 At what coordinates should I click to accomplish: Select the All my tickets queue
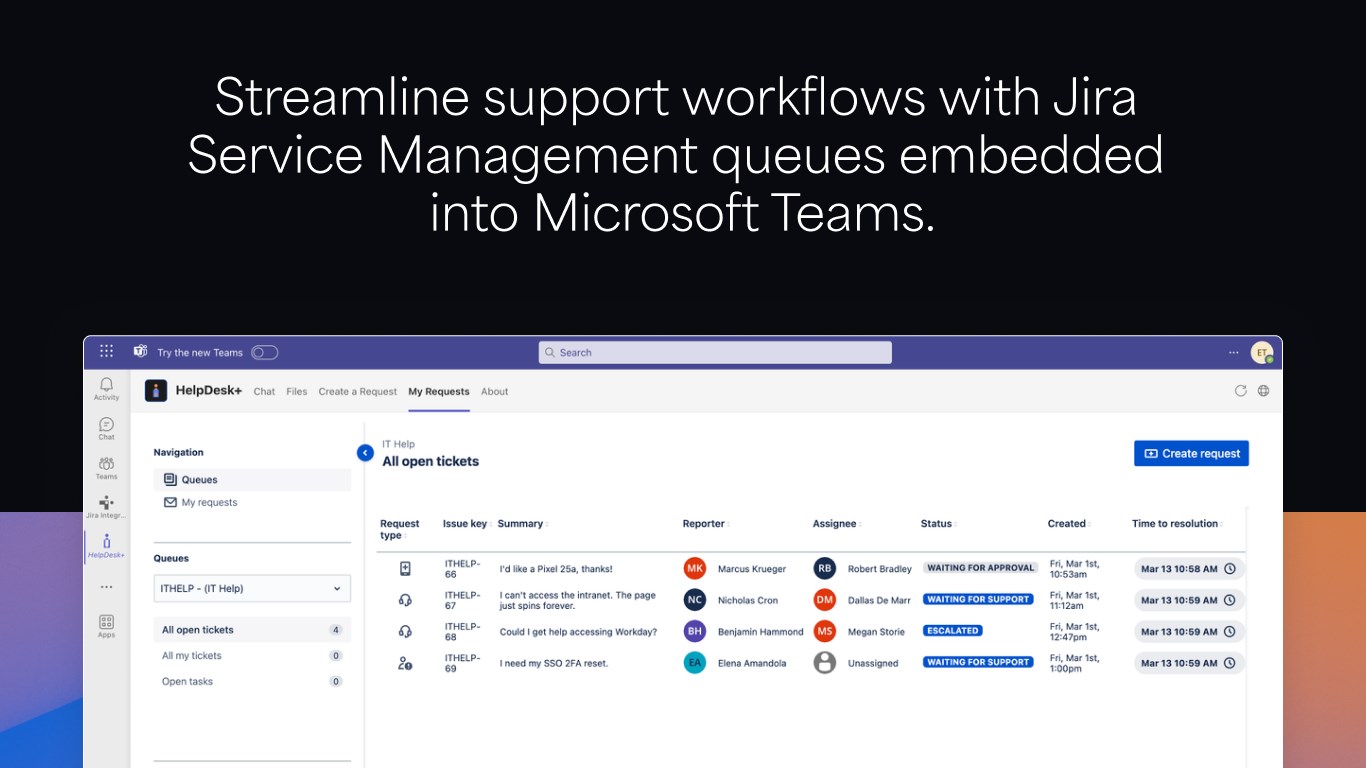coord(252,656)
